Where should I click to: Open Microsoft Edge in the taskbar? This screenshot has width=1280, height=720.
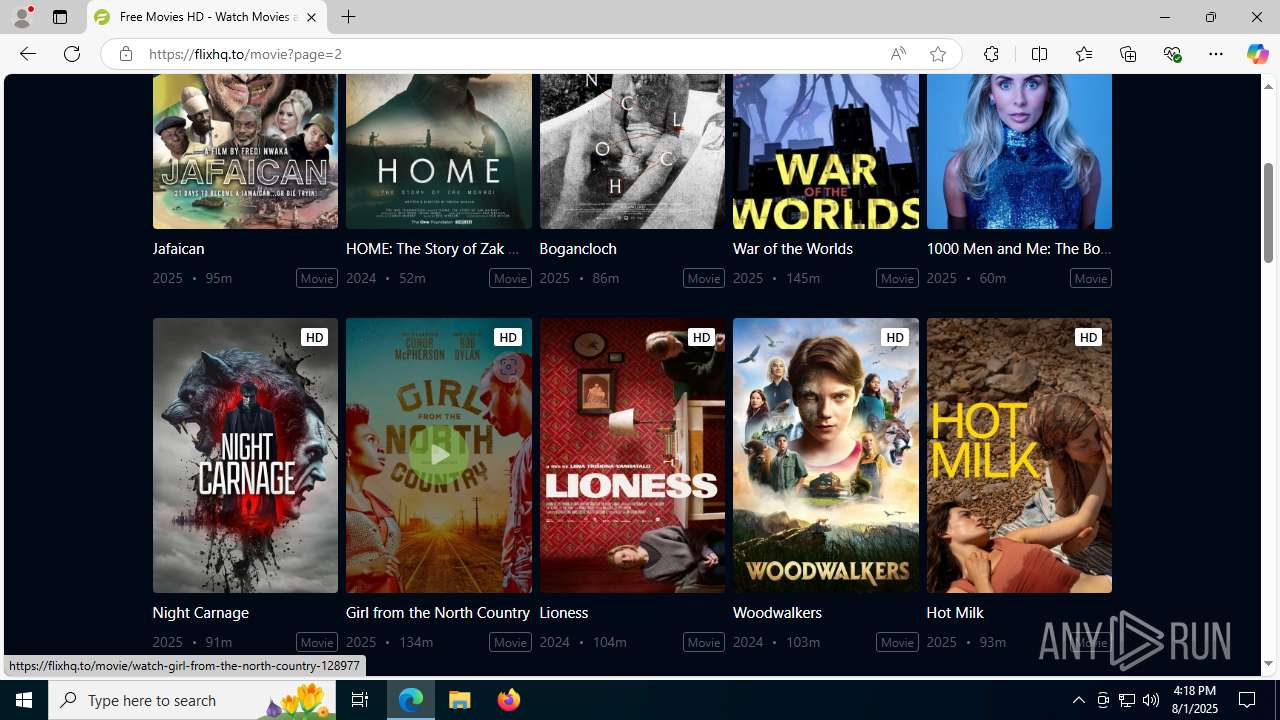click(x=411, y=700)
